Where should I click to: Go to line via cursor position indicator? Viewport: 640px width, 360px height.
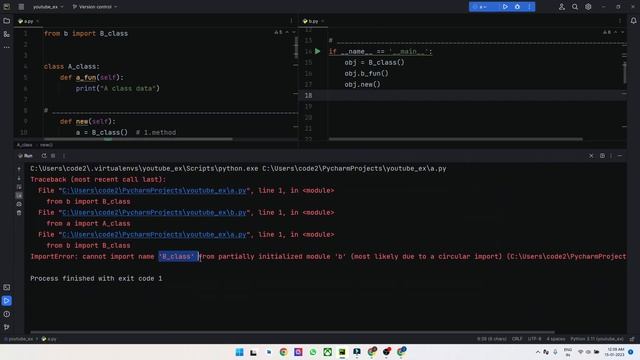pyautogui.click(x=491, y=339)
